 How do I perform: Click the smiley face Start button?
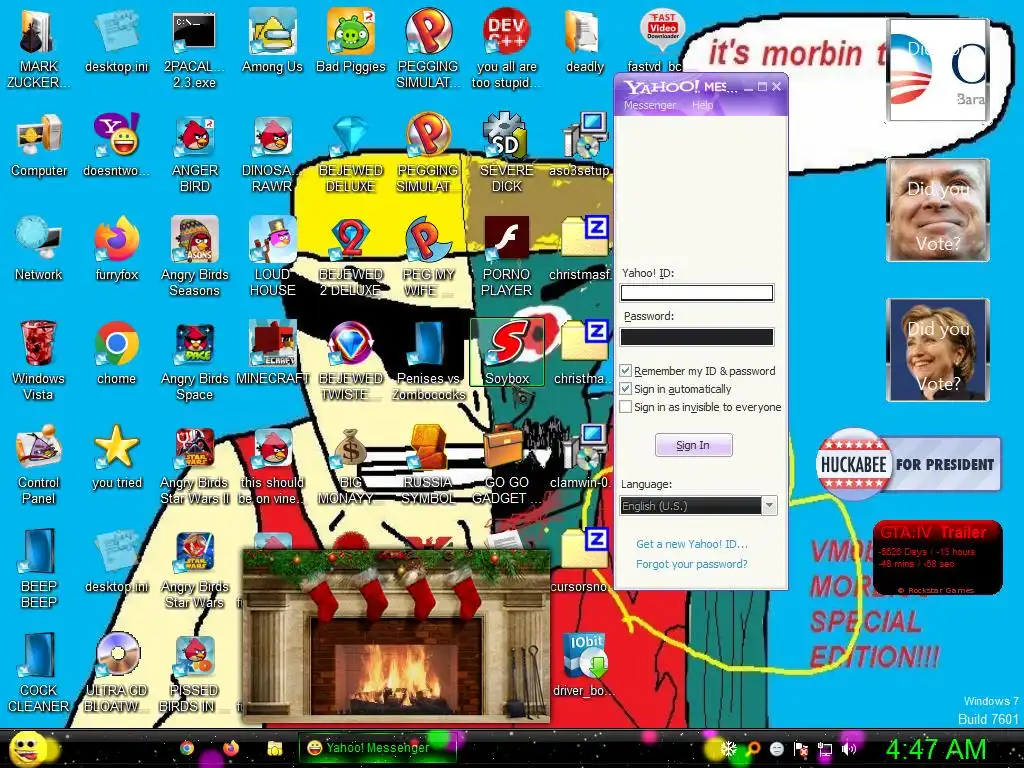[x=29, y=748]
